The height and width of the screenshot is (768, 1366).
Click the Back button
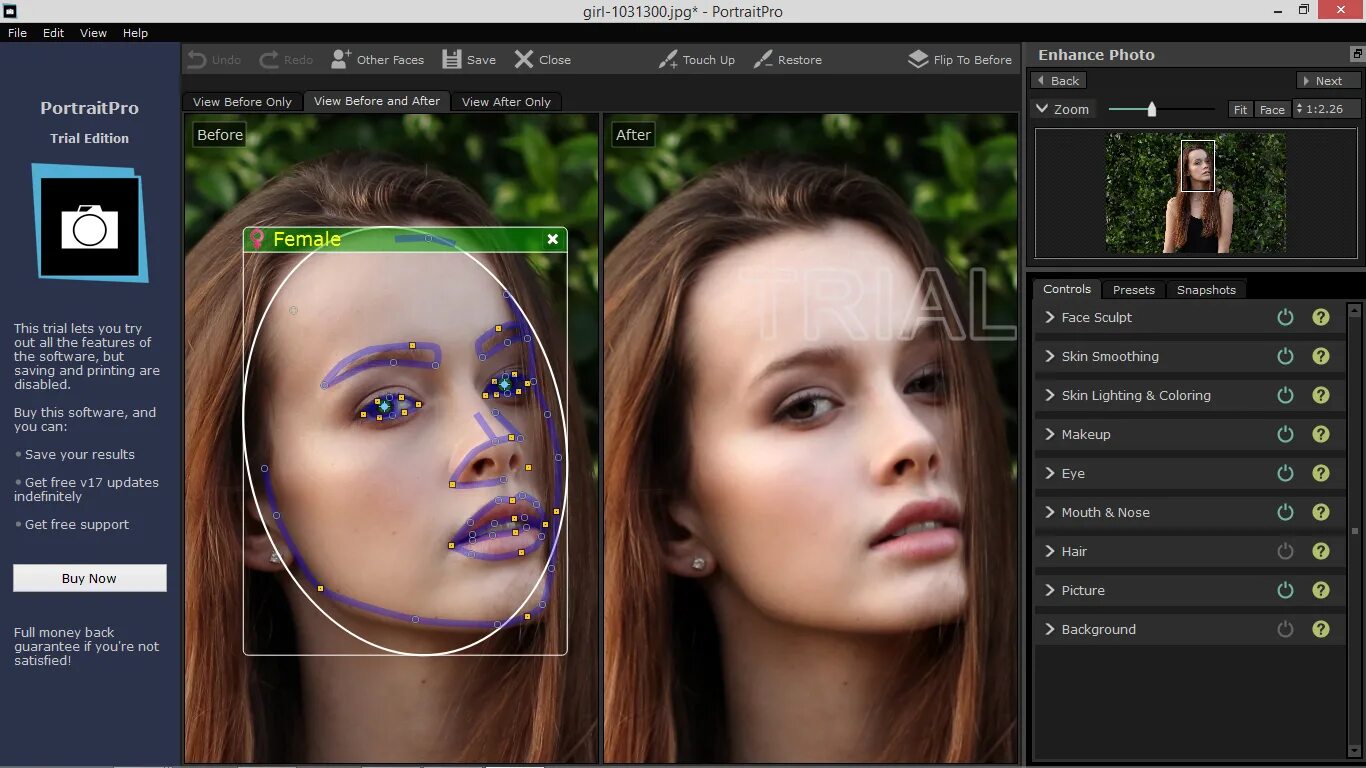(1058, 81)
